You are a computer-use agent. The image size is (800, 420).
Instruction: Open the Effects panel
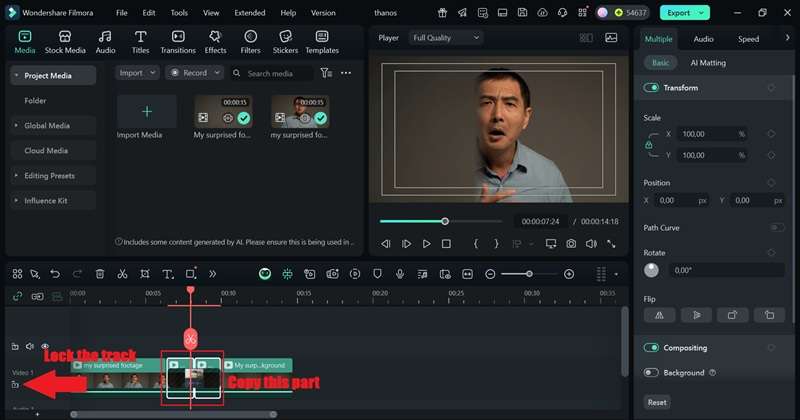pyautogui.click(x=215, y=42)
